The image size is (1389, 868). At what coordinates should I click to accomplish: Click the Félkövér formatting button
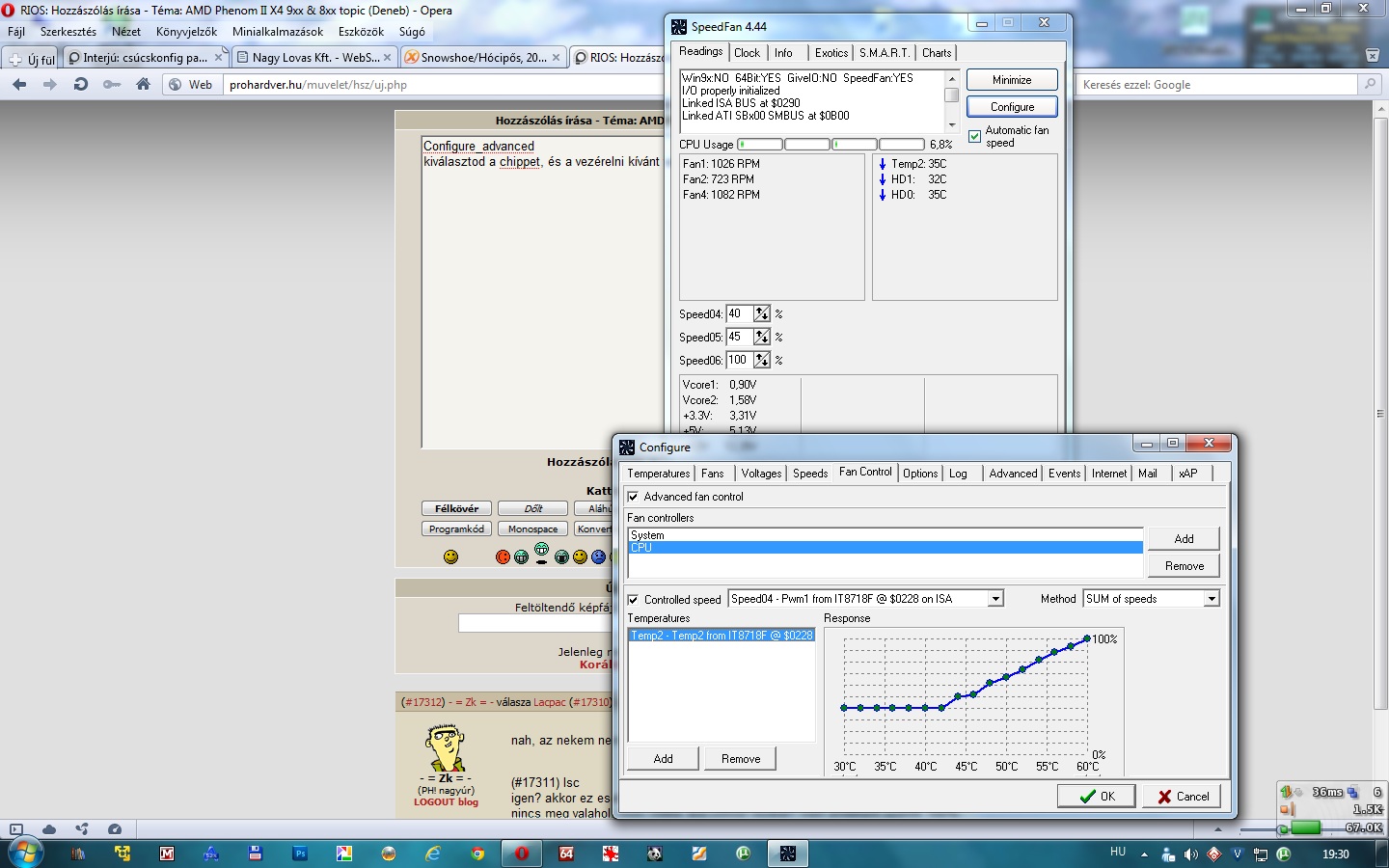click(x=456, y=508)
